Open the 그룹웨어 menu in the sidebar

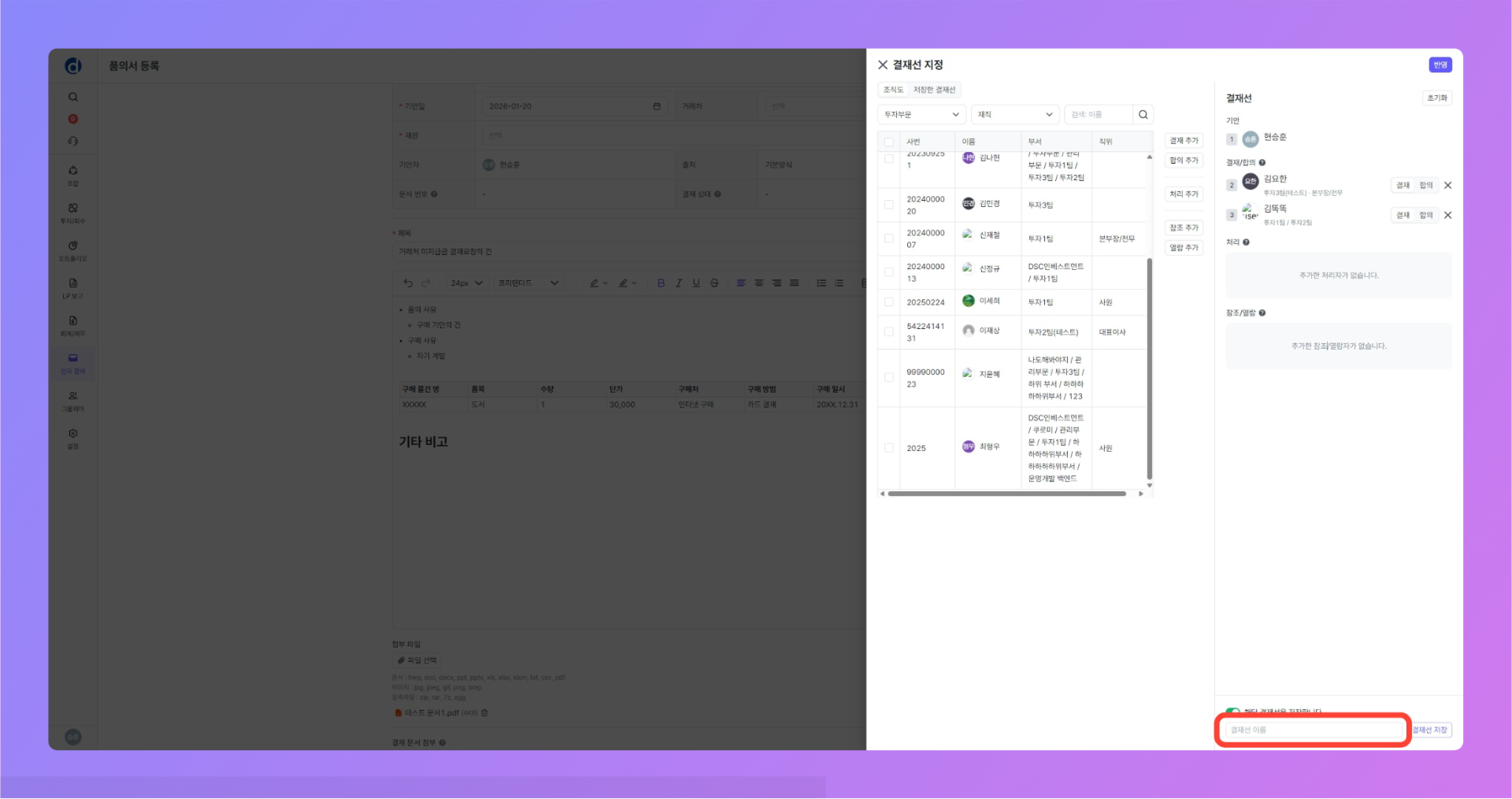73,401
